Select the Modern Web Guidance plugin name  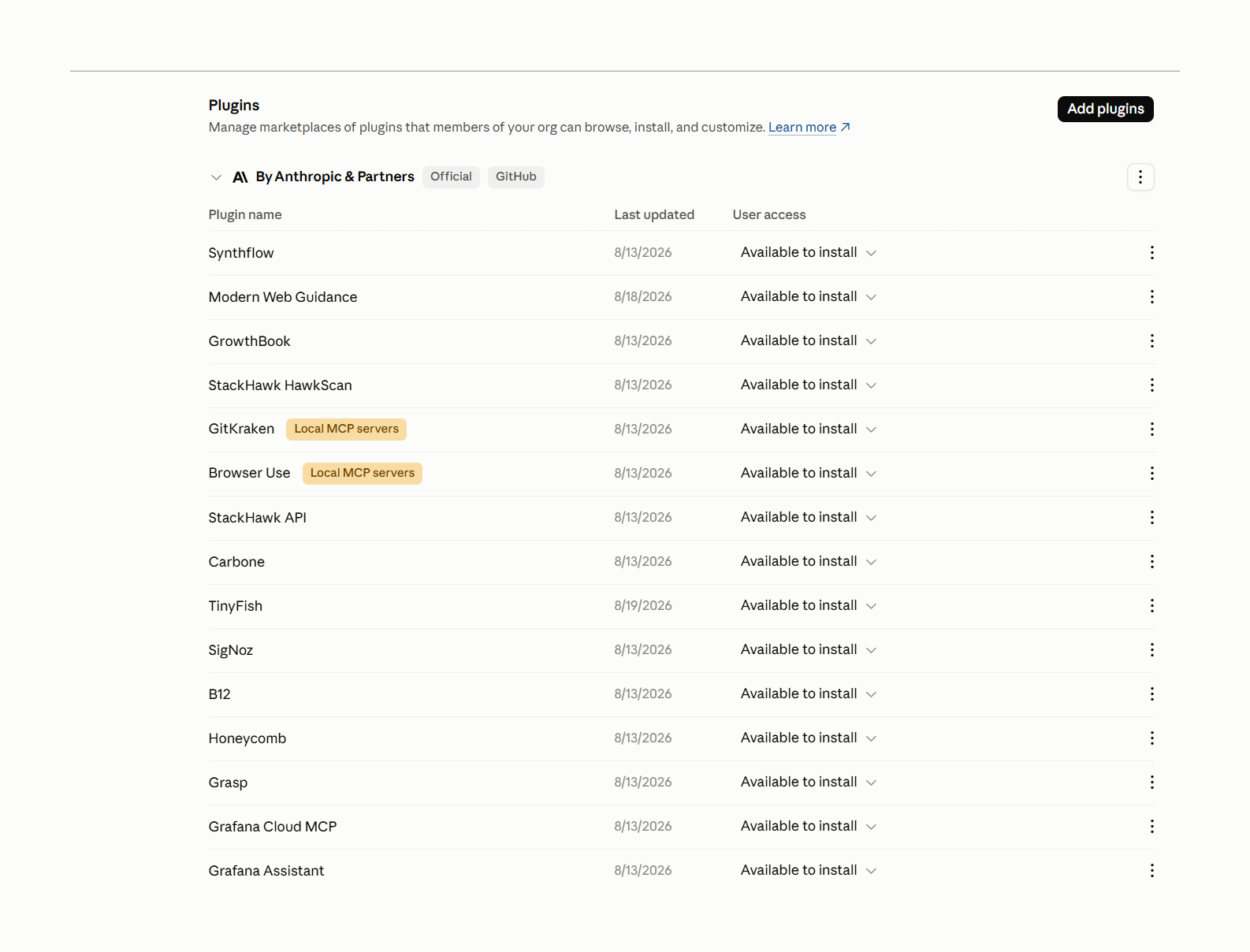click(x=283, y=297)
